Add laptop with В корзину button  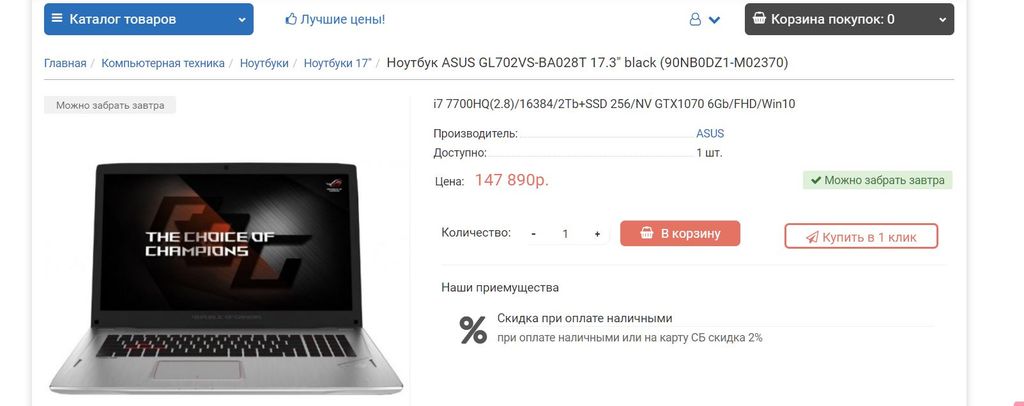680,233
